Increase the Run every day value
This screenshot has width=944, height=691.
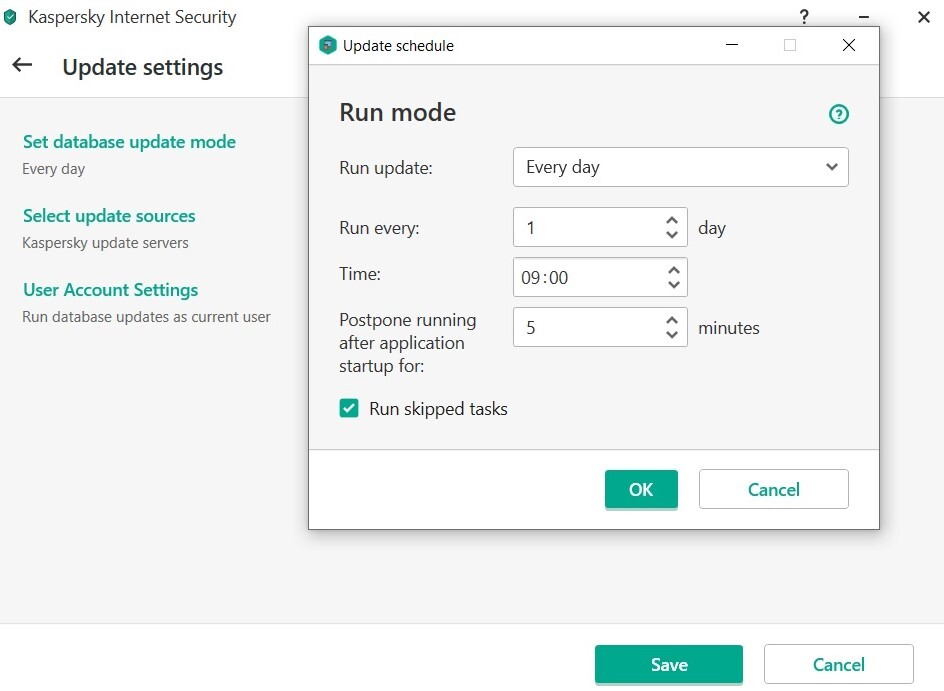point(672,221)
